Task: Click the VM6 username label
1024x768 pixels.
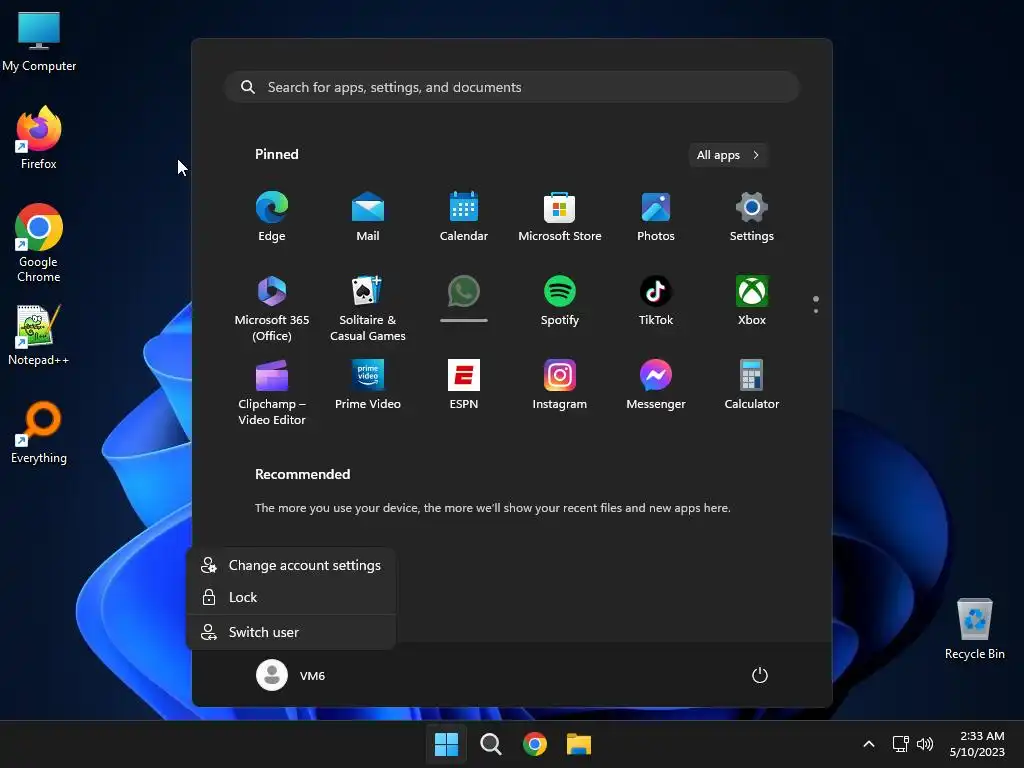Action: [x=312, y=676]
